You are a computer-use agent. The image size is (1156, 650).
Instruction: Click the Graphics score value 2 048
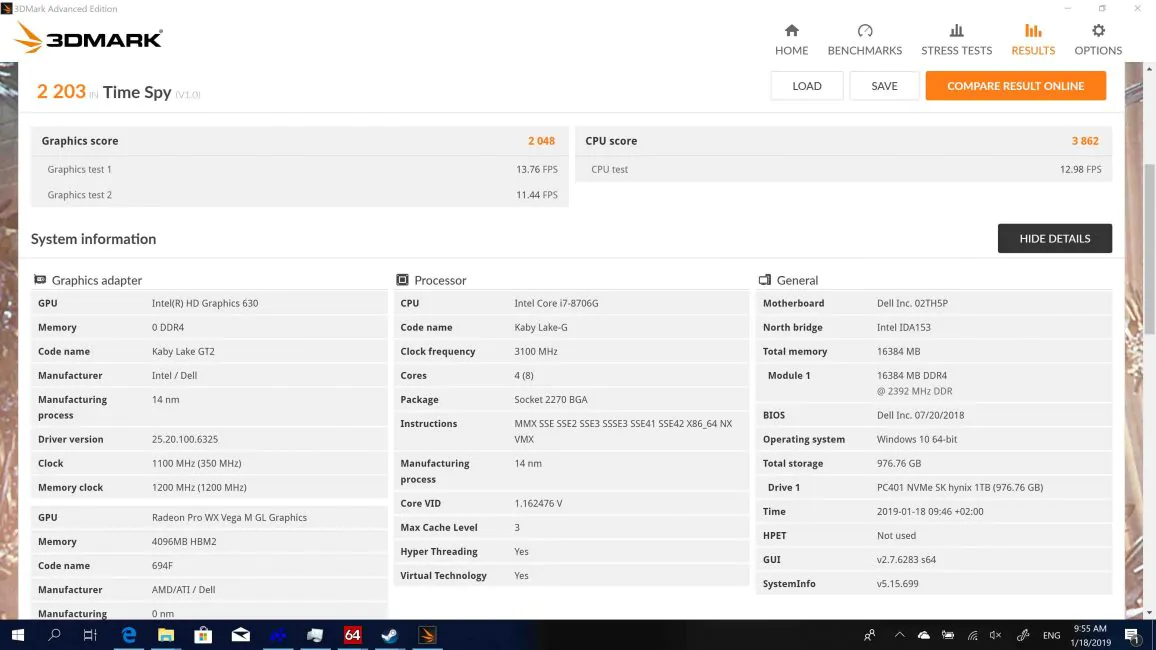coord(541,141)
